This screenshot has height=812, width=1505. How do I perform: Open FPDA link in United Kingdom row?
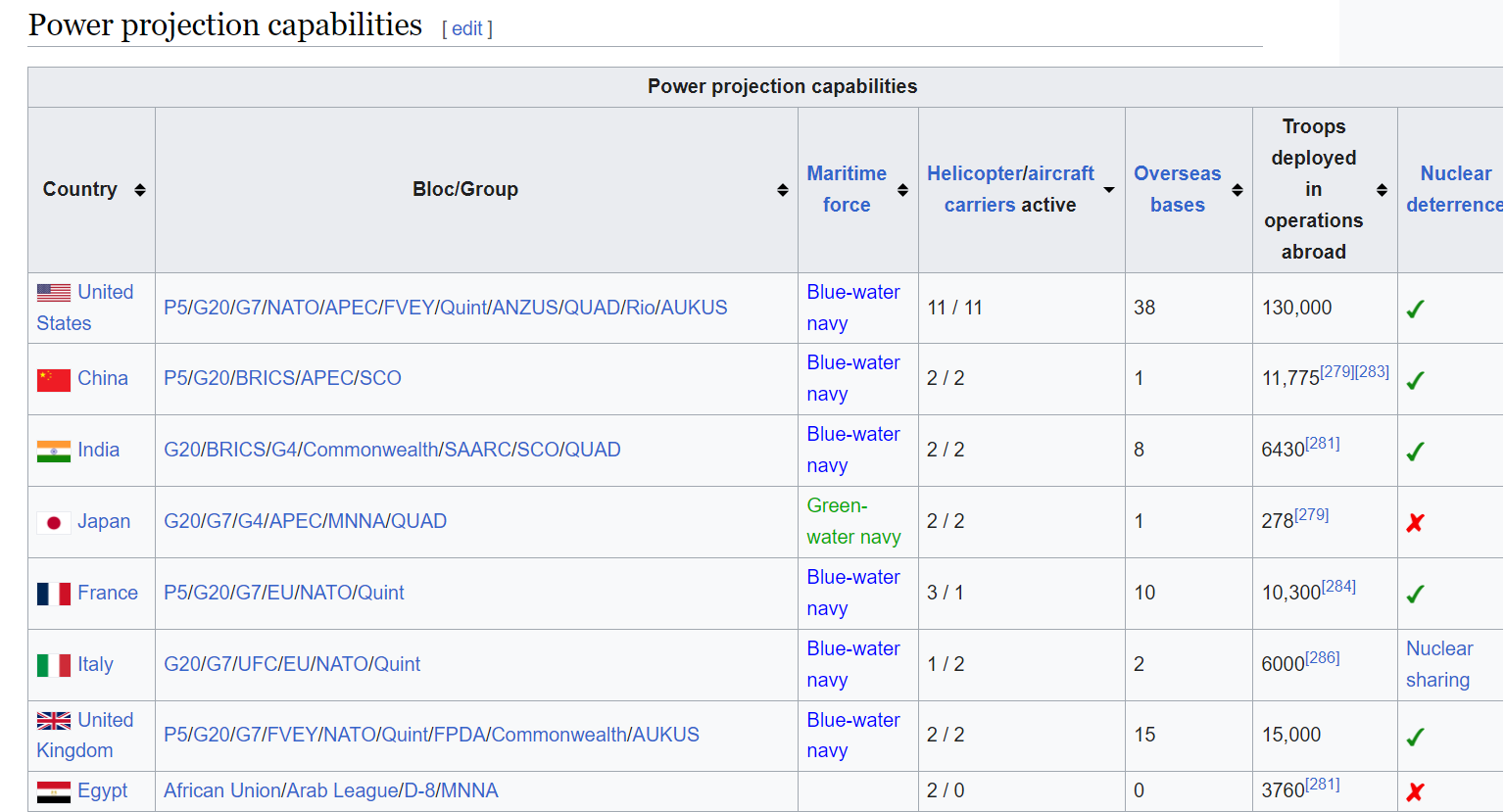pos(460,735)
